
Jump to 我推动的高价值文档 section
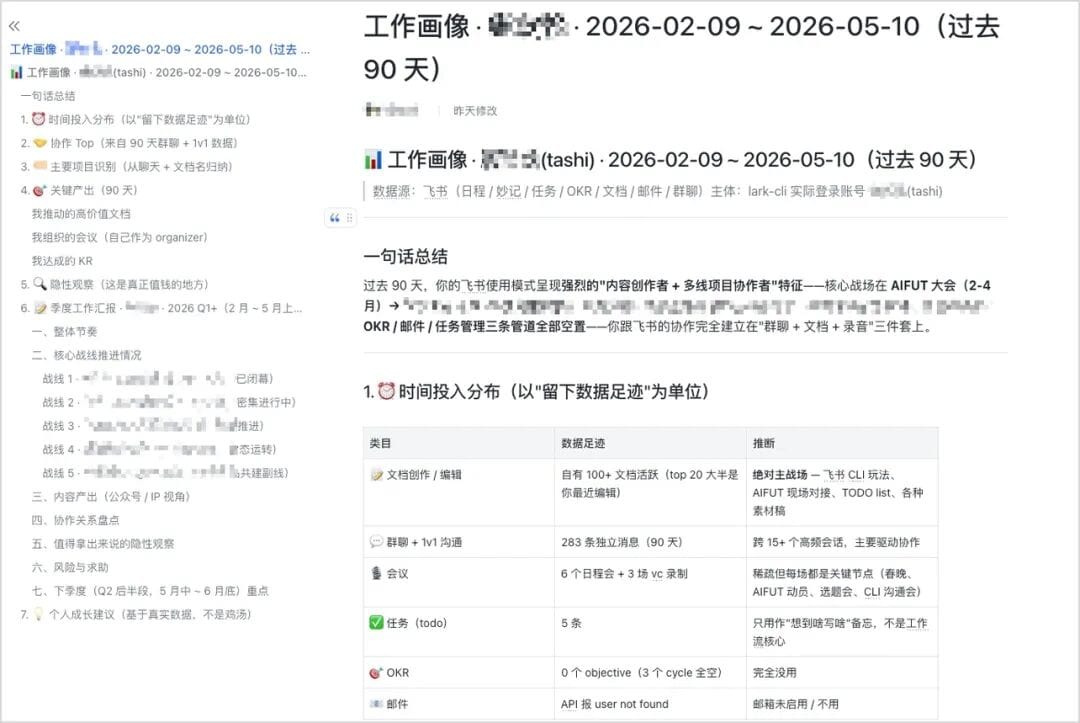(x=81, y=214)
